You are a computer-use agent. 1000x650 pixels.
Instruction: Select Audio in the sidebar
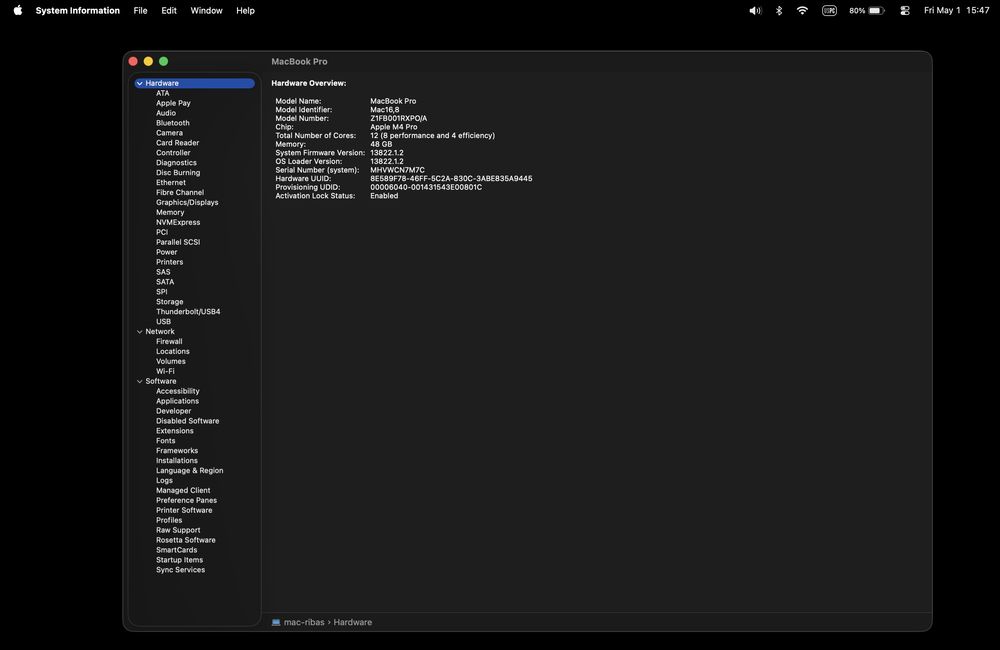pyautogui.click(x=166, y=113)
